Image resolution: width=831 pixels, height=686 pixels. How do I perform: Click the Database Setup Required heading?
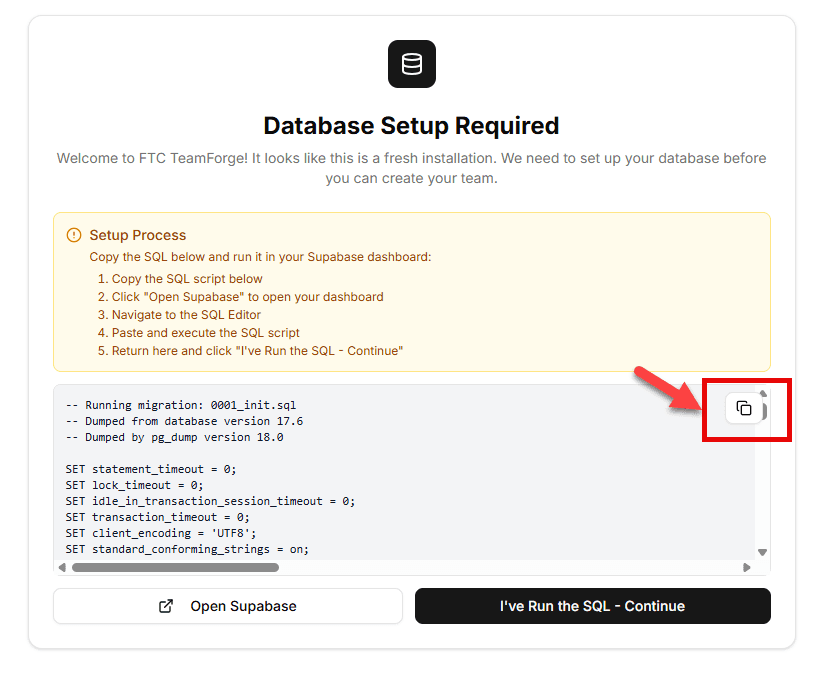(411, 126)
